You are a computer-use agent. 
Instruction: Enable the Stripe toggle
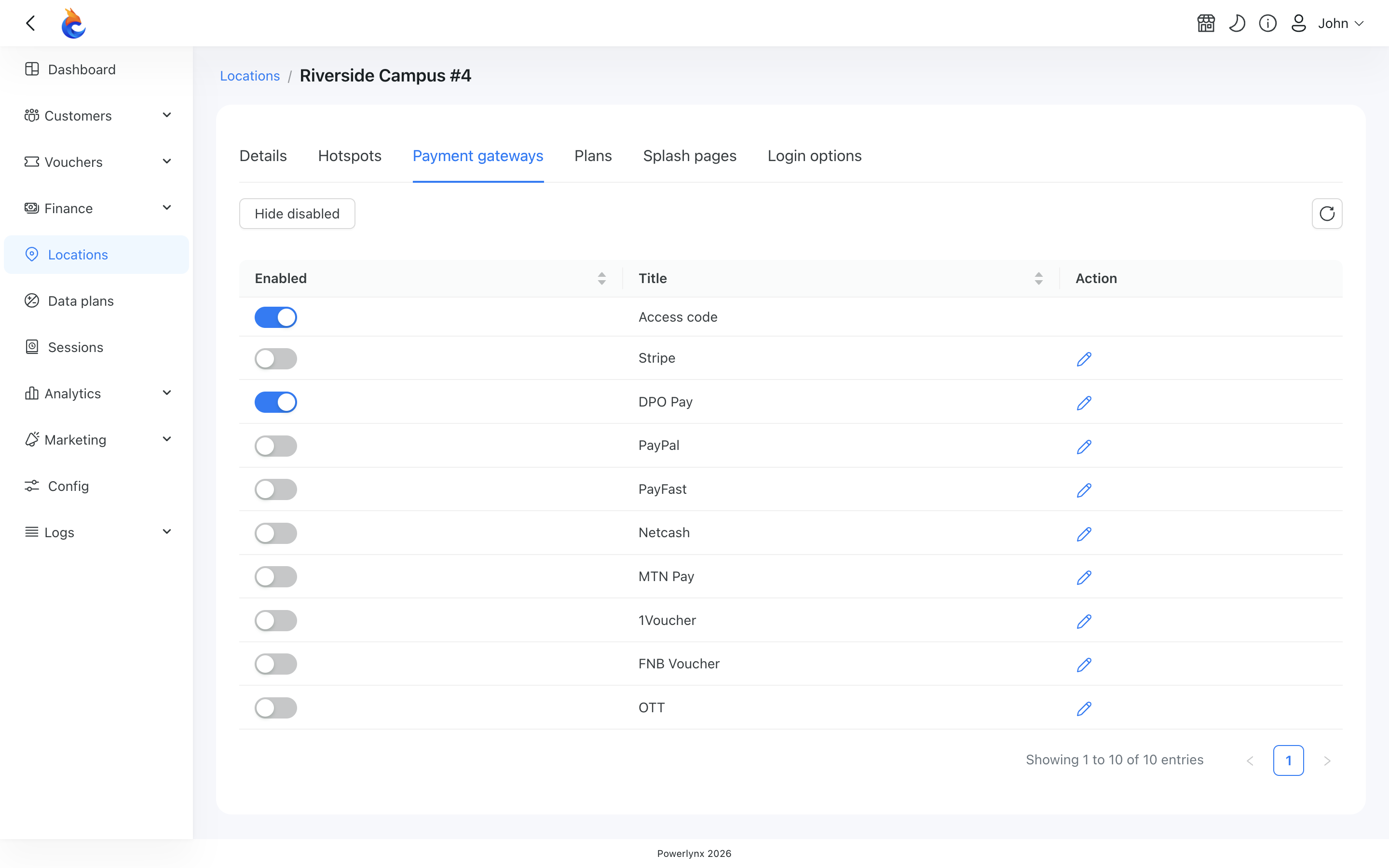275,359
